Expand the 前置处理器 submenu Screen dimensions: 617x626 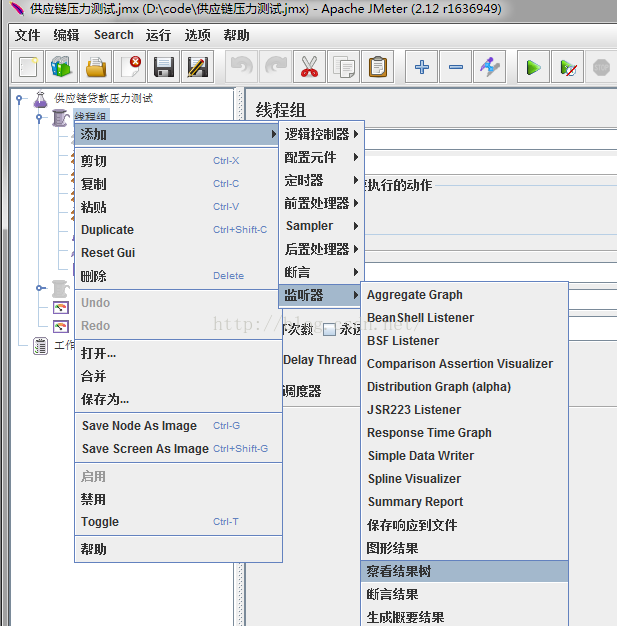321,203
